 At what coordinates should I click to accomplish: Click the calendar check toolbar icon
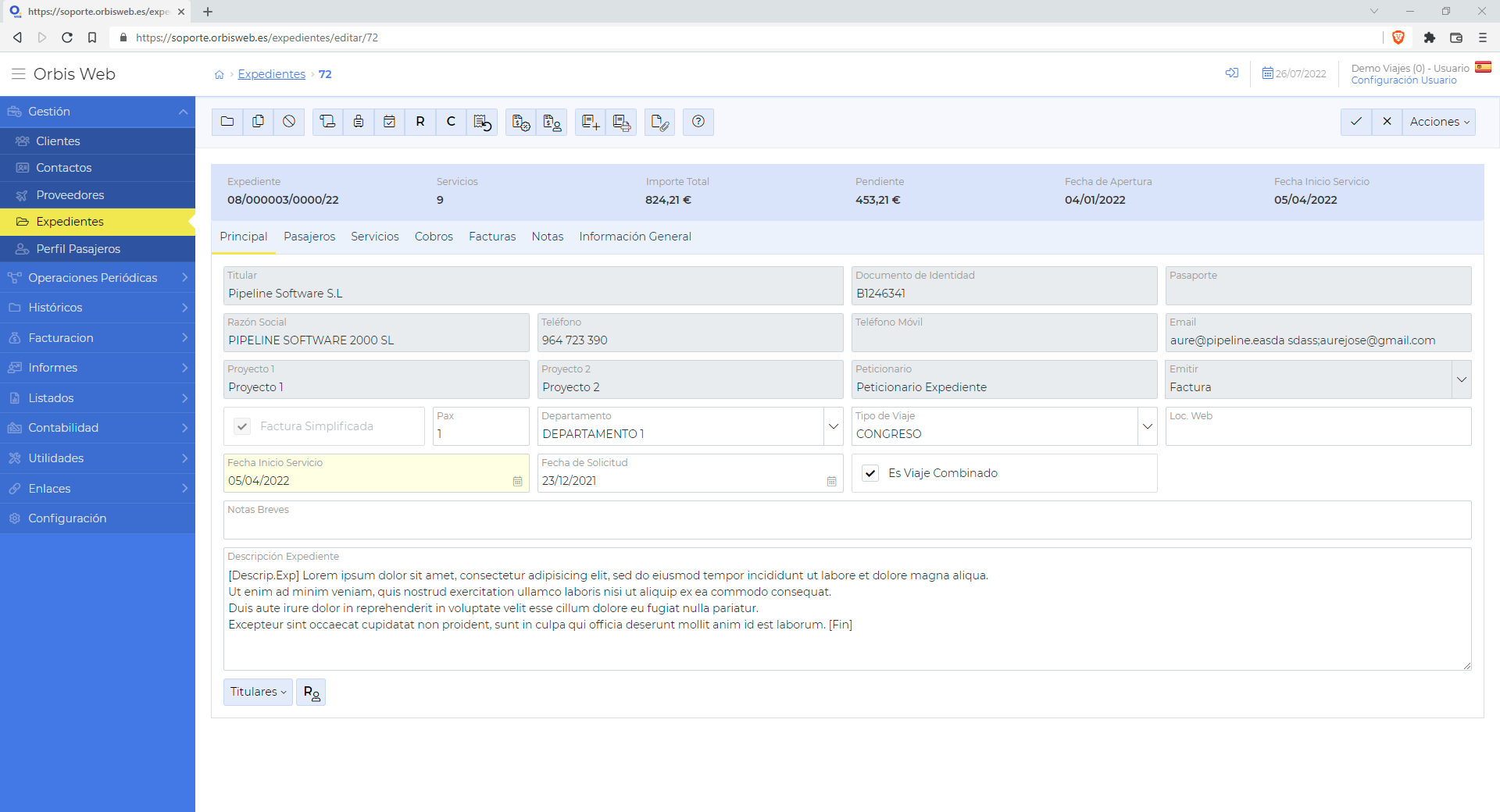tap(389, 122)
